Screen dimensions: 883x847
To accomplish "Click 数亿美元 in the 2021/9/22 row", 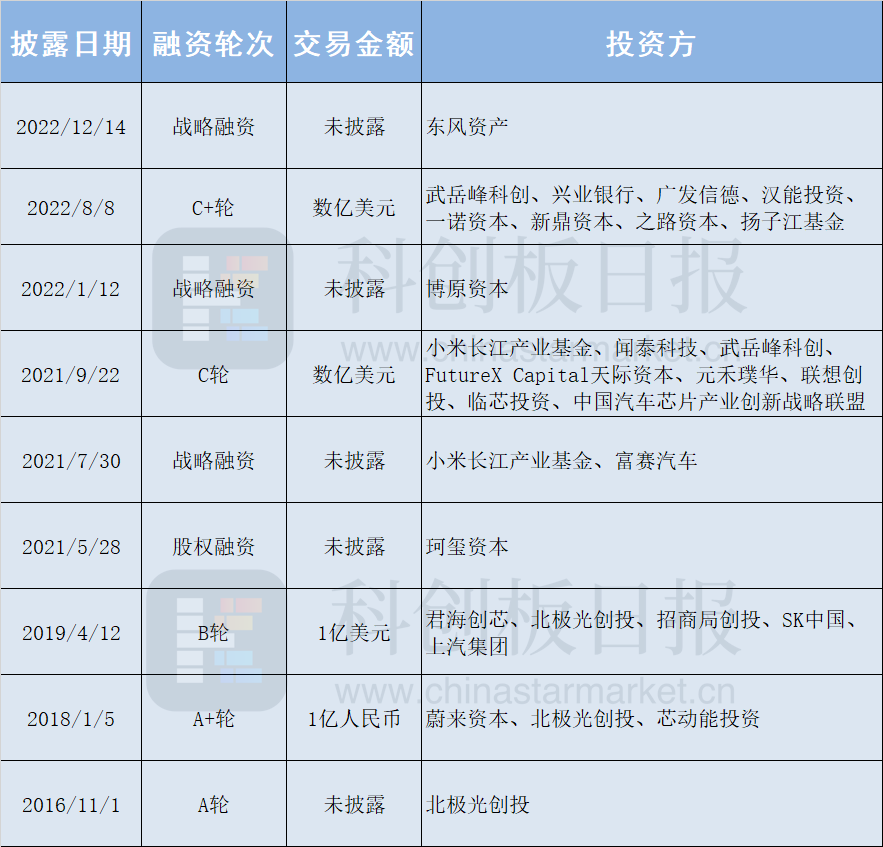I will [354, 375].
